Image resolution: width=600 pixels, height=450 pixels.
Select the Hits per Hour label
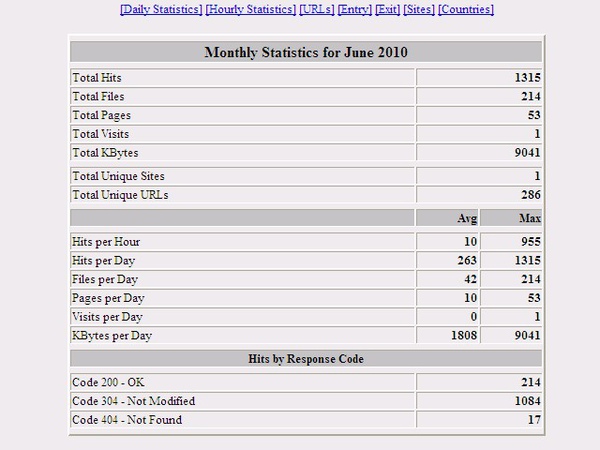point(106,242)
